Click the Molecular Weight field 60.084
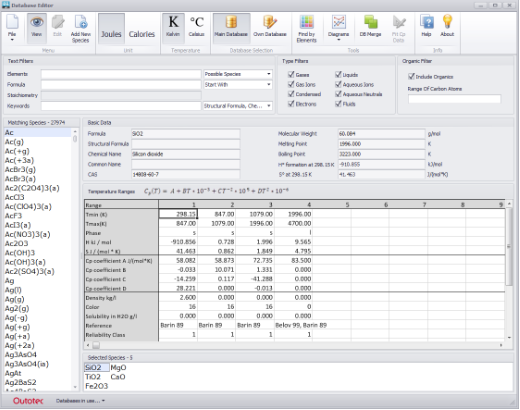 pos(381,134)
